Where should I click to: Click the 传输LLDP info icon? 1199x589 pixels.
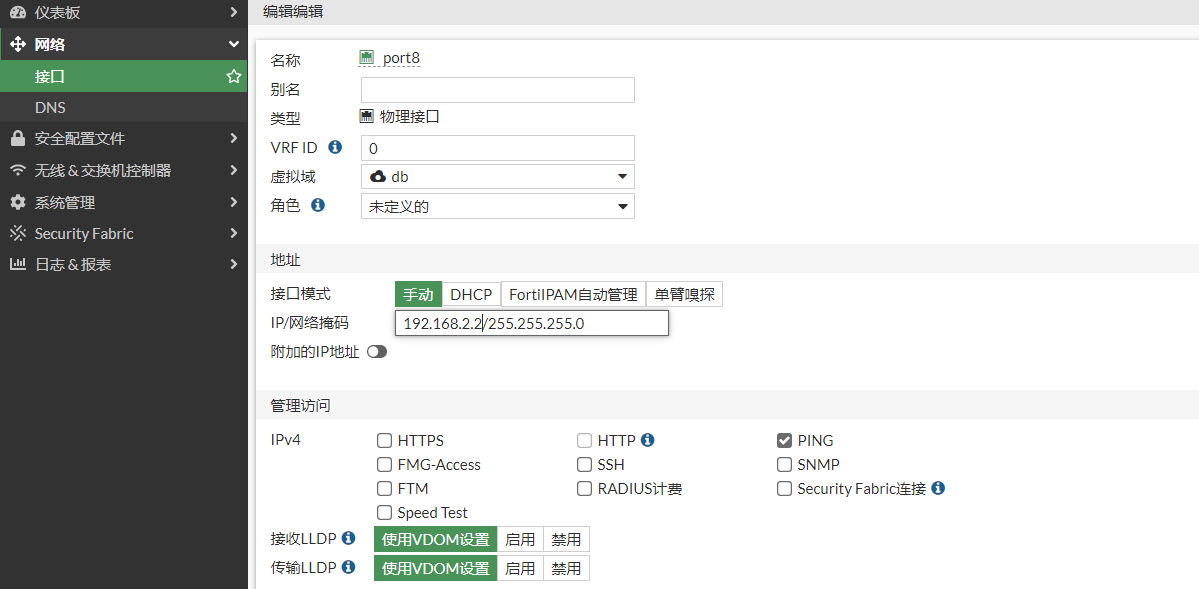pyautogui.click(x=348, y=567)
